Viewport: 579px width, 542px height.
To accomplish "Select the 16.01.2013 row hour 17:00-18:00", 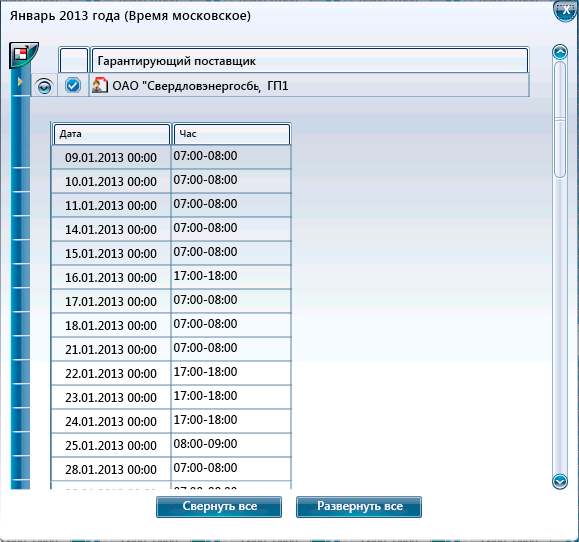I will [x=231, y=277].
